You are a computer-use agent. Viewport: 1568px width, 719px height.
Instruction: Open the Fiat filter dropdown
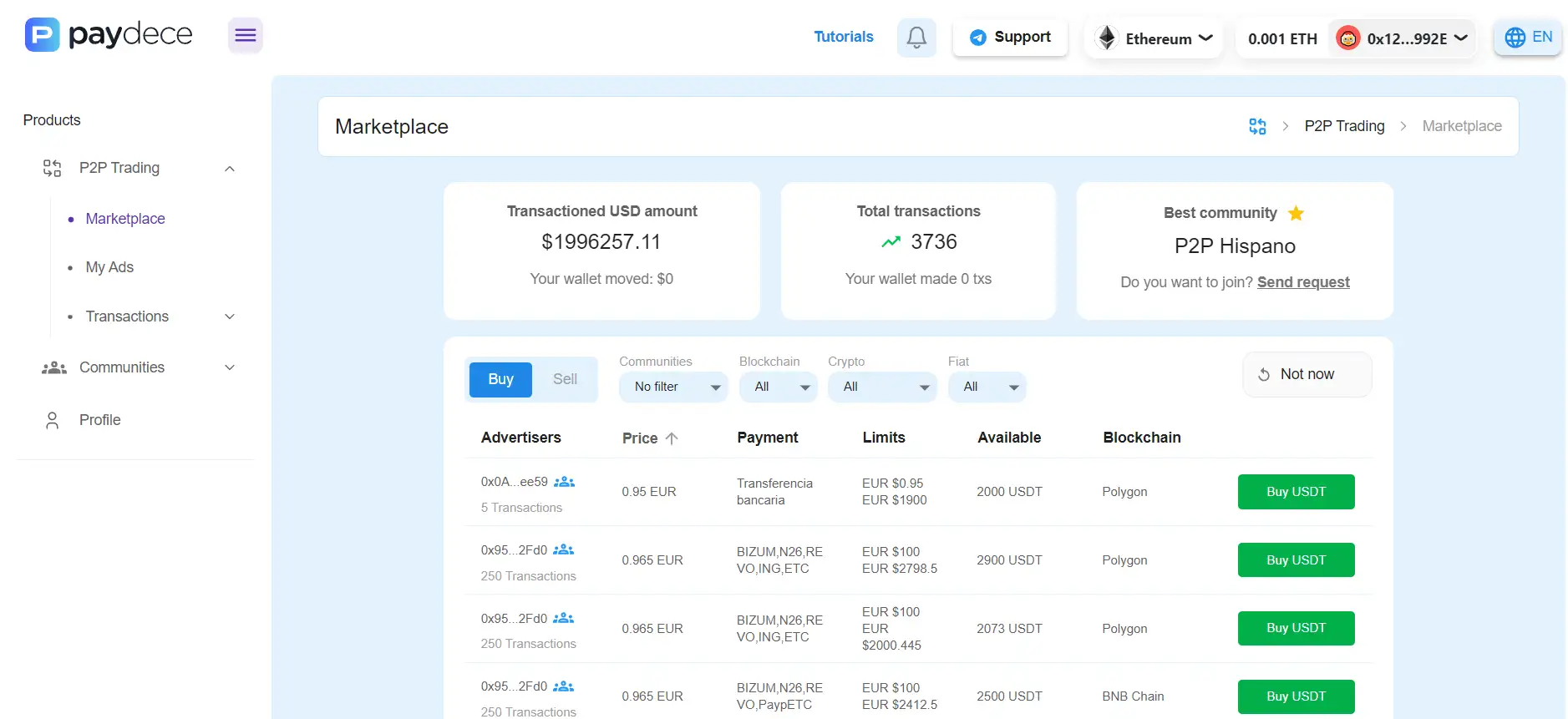987,387
